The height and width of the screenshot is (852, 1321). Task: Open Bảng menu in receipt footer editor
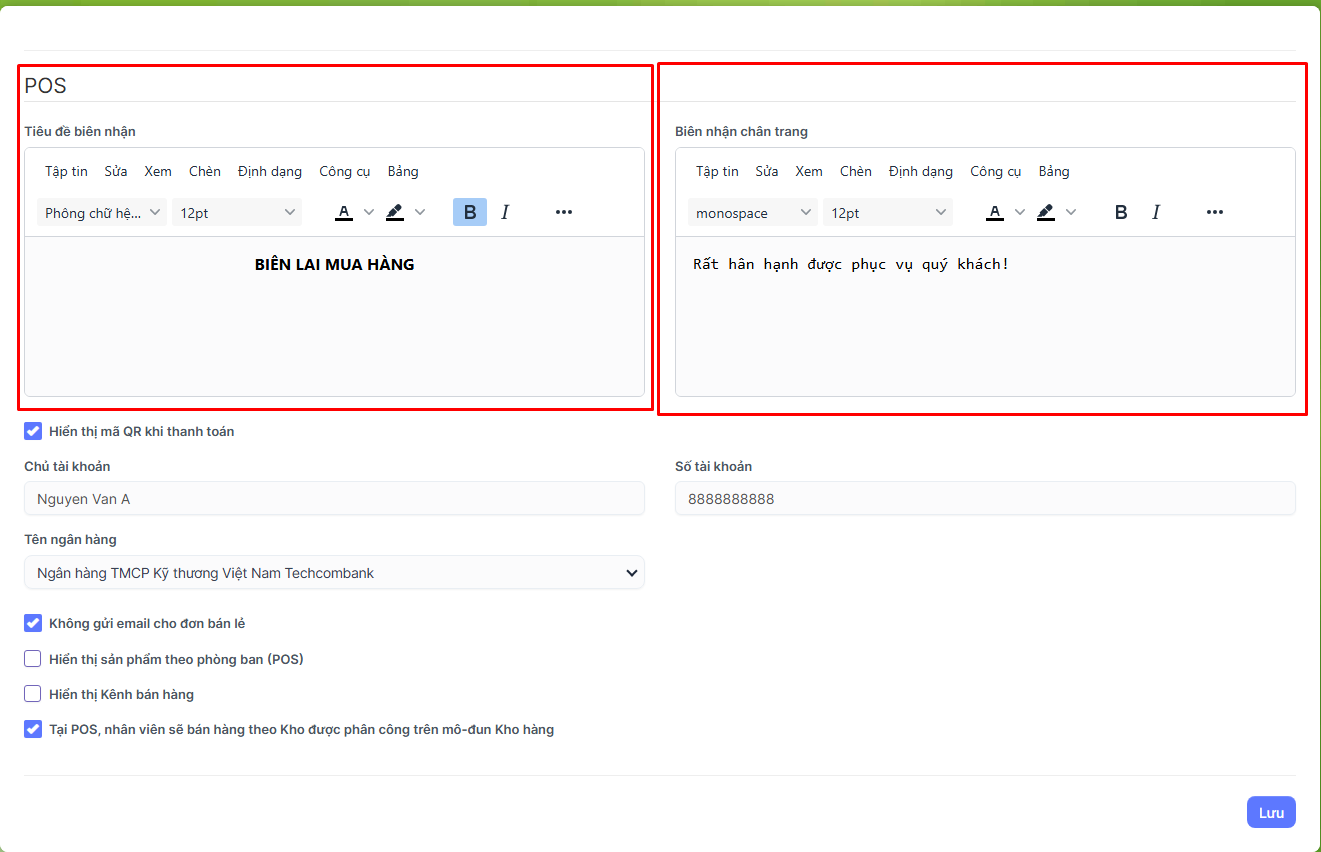pos(1054,171)
